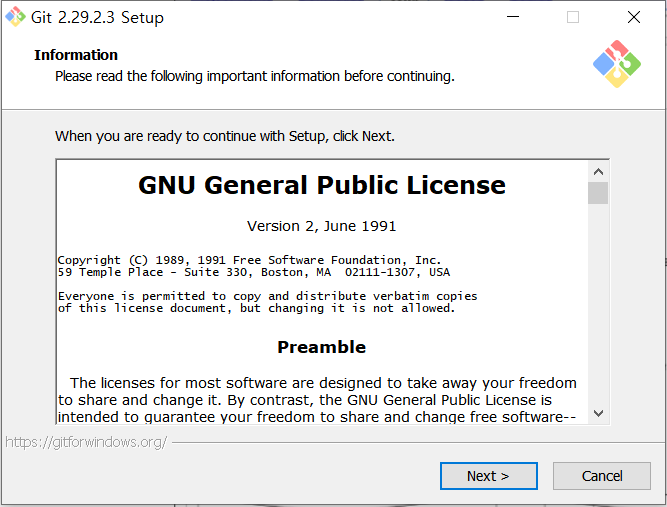Click the "GNU General Public License" heading
The width and height of the screenshot is (667, 507).
(322, 185)
